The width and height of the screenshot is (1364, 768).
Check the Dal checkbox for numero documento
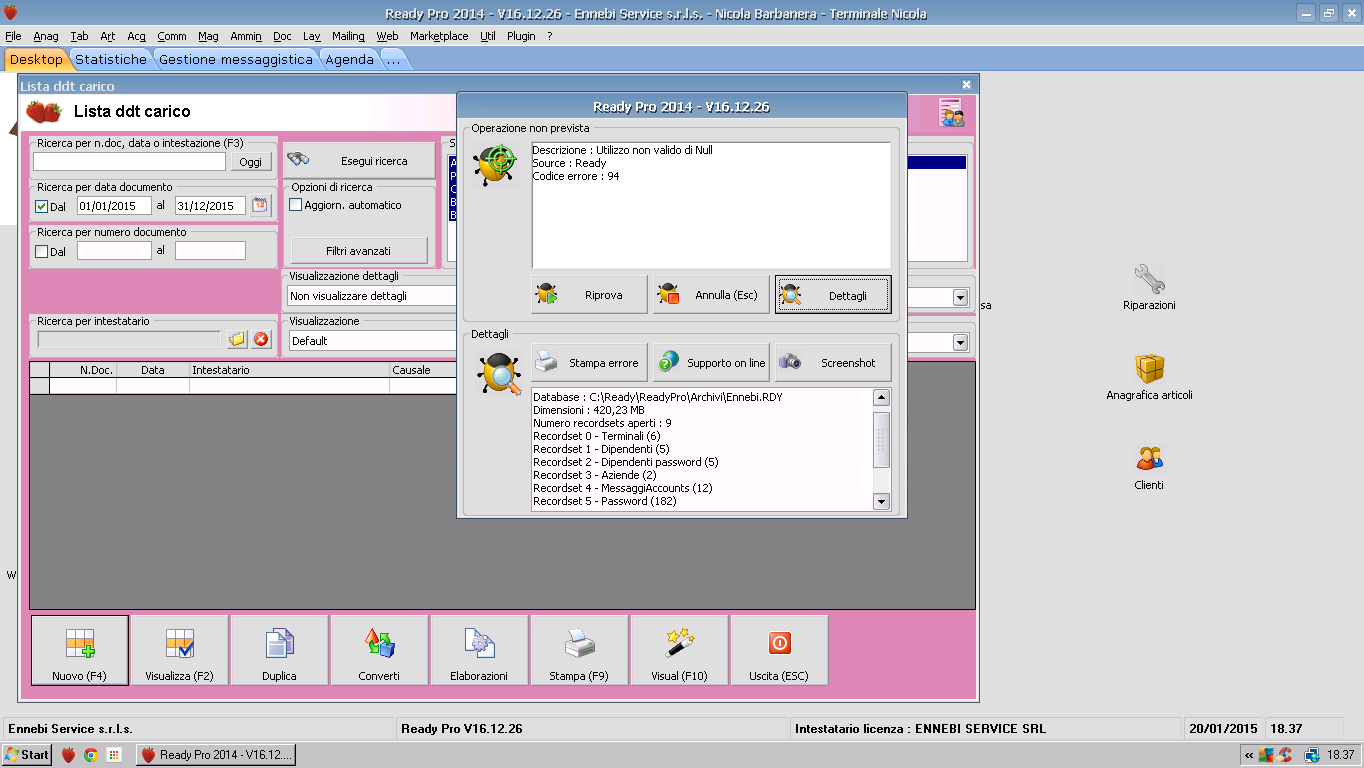click(x=41, y=251)
